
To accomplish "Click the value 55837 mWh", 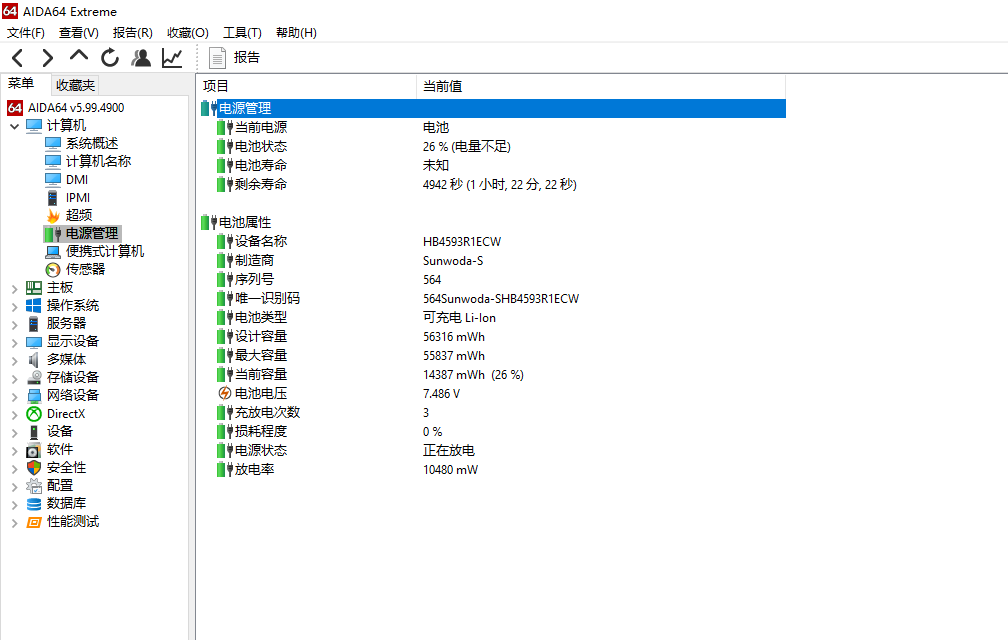I will click(454, 356).
